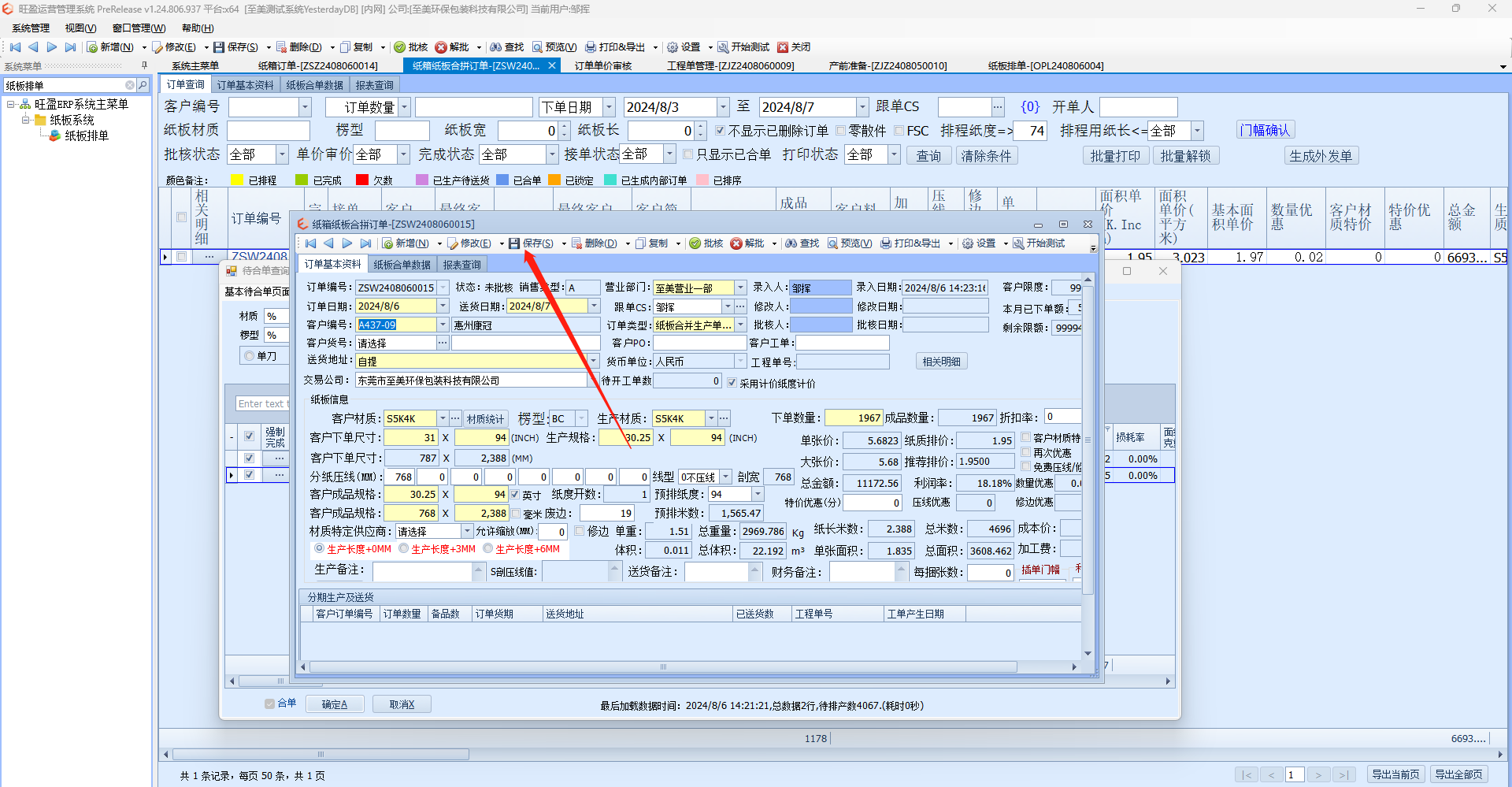Open 营业部门 dropdown
The width and height of the screenshot is (1512, 787).
pos(740,288)
